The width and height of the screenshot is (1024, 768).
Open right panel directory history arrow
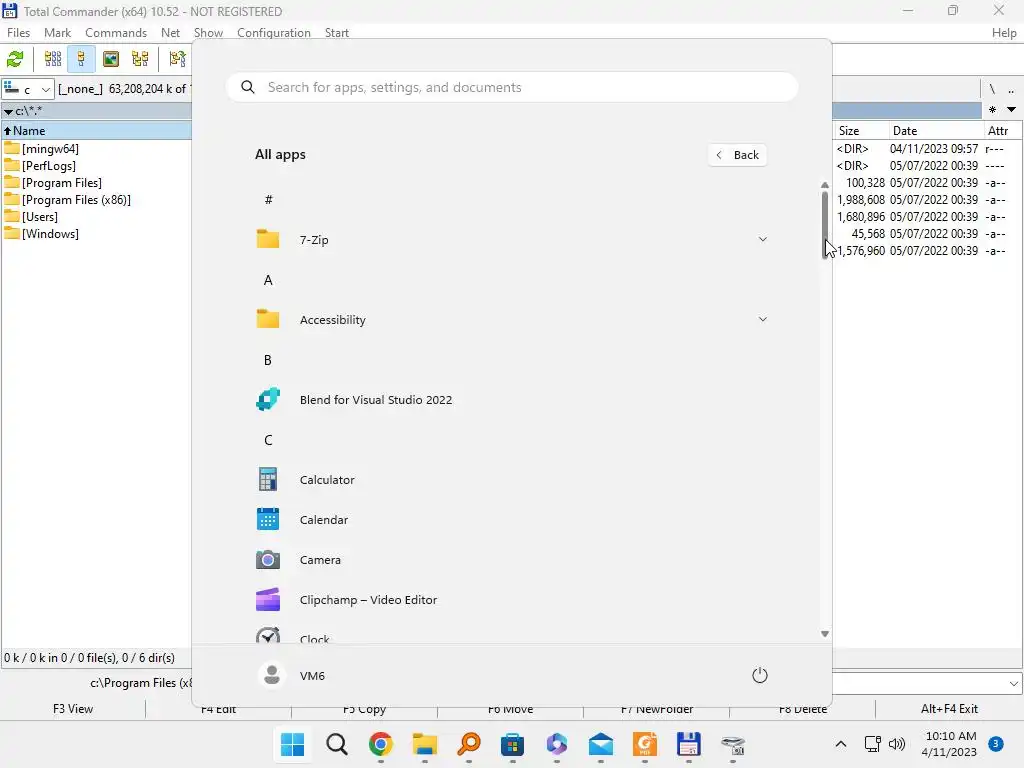click(x=1011, y=110)
